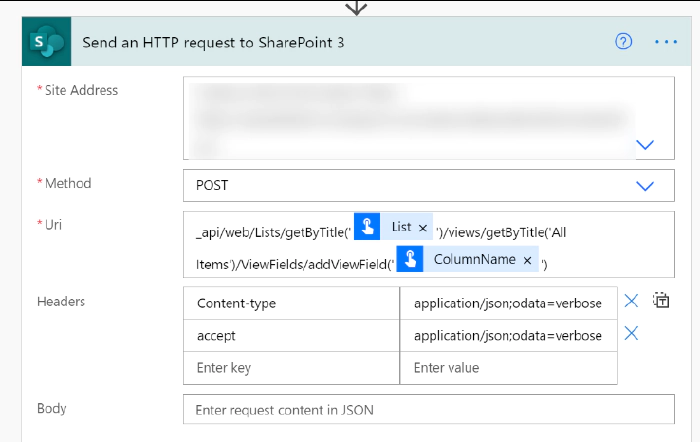Open the action's more options ellipsis menu
The width and height of the screenshot is (700, 442).
coord(666,42)
